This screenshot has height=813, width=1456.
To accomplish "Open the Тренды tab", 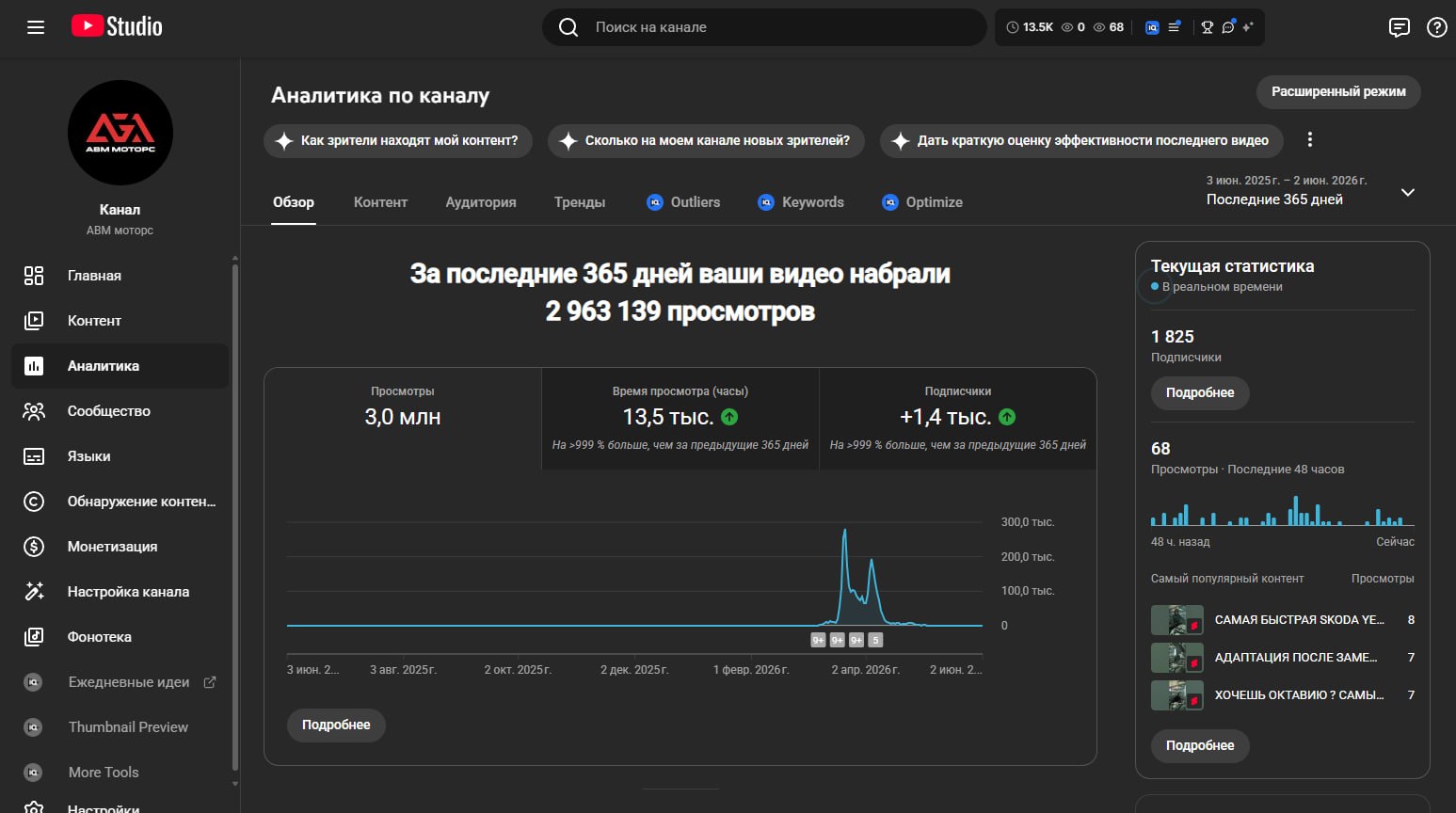I will coord(580,202).
